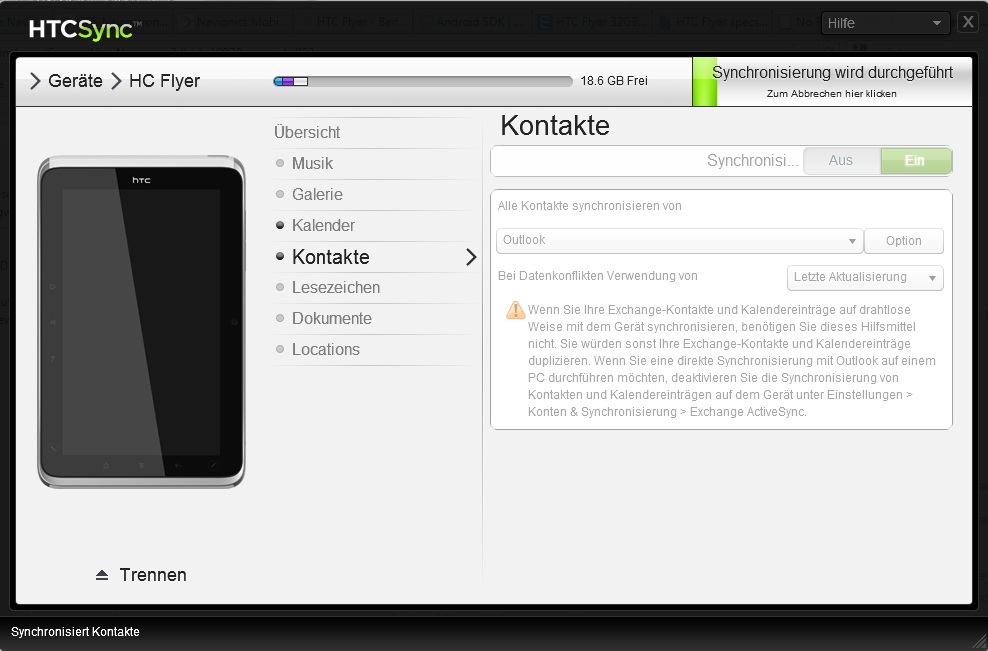Click the Musik status bullet
The width and height of the screenshot is (988, 651).
281,164
